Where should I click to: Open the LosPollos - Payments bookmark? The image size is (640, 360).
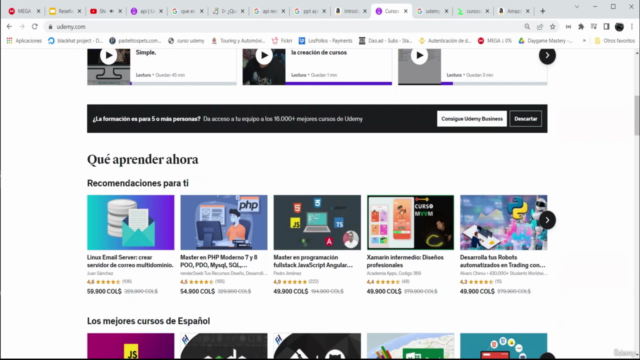click(x=326, y=41)
